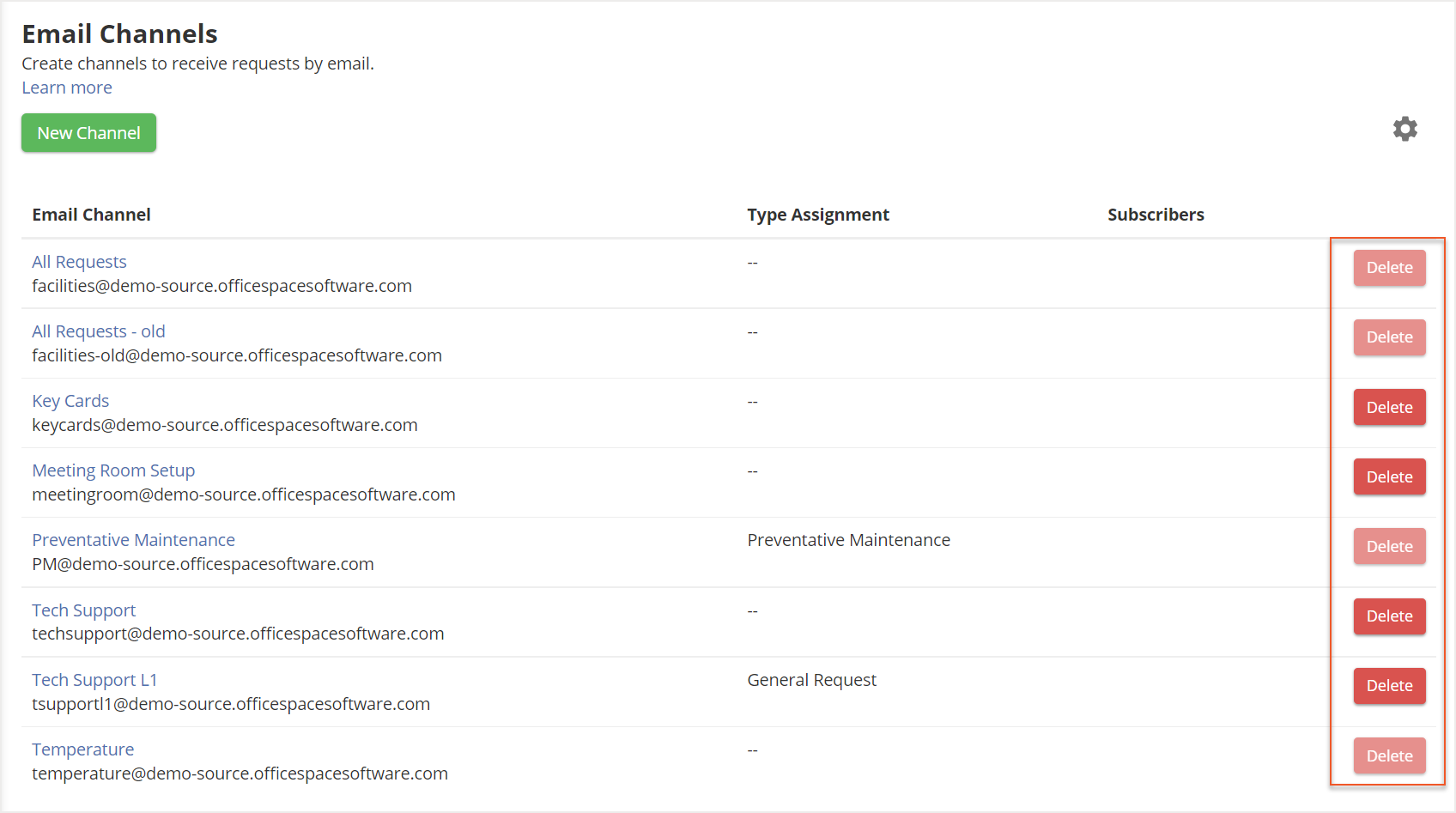
Task: Delete the All Requests channel
Action: pyautogui.click(x=1389, y=268)
